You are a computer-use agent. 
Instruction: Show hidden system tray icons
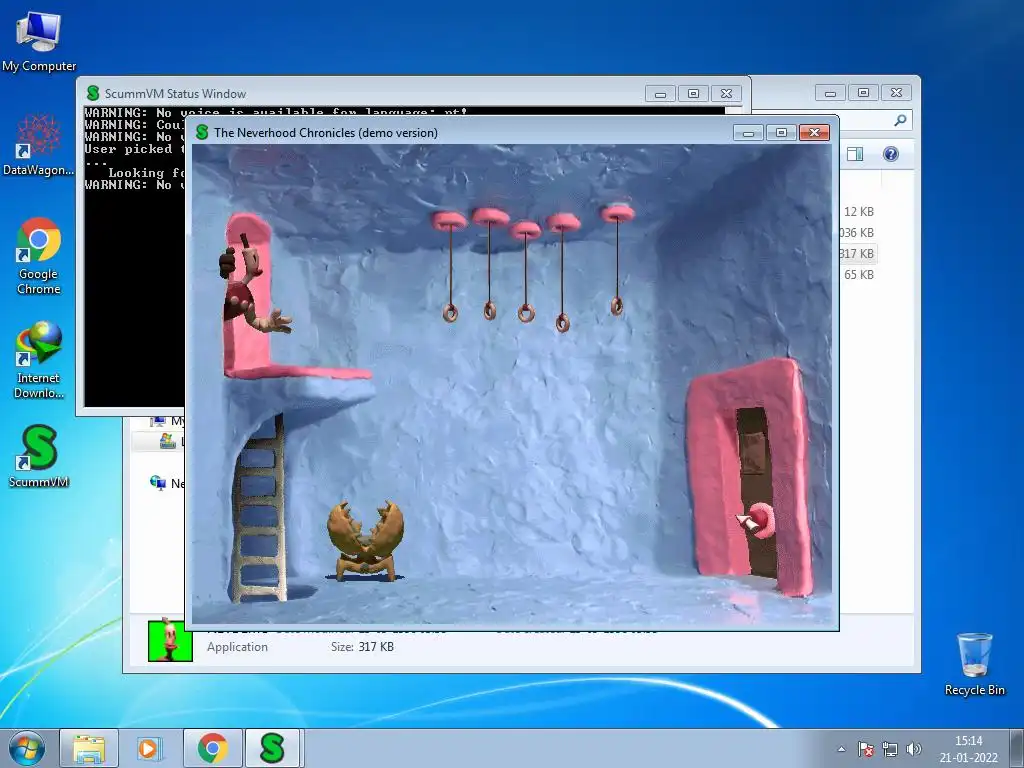point(841,749)
